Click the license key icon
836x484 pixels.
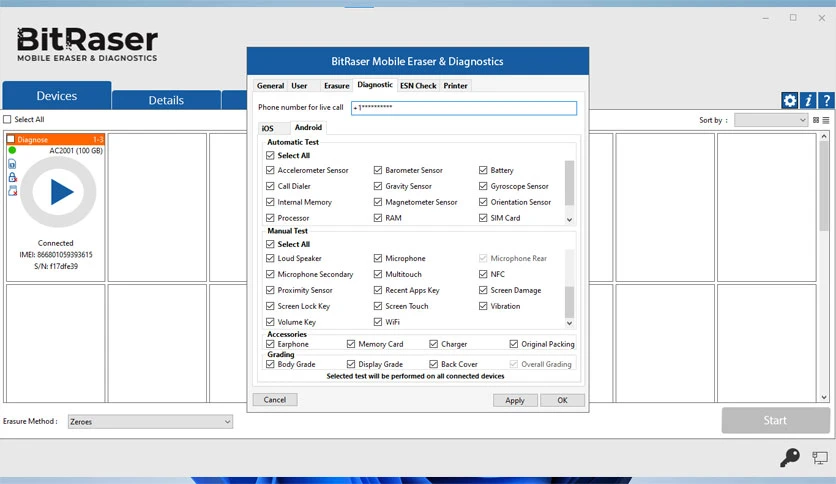point(790,457)
